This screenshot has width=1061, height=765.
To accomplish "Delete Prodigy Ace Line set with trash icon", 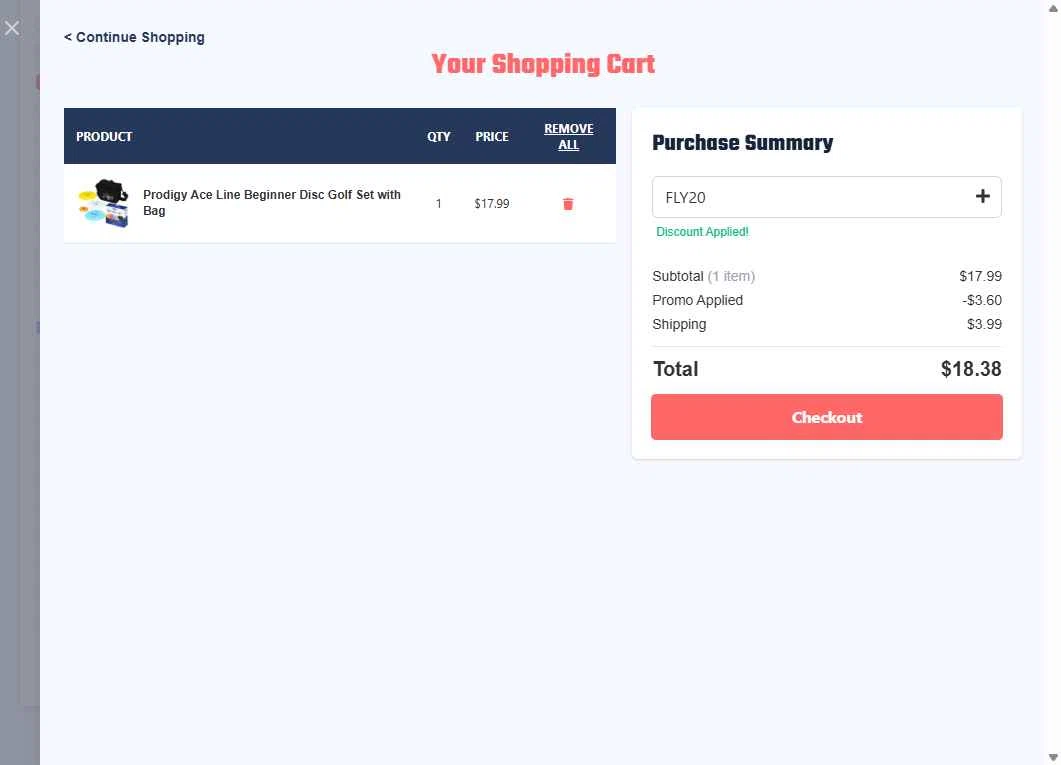I will [568, 204].
